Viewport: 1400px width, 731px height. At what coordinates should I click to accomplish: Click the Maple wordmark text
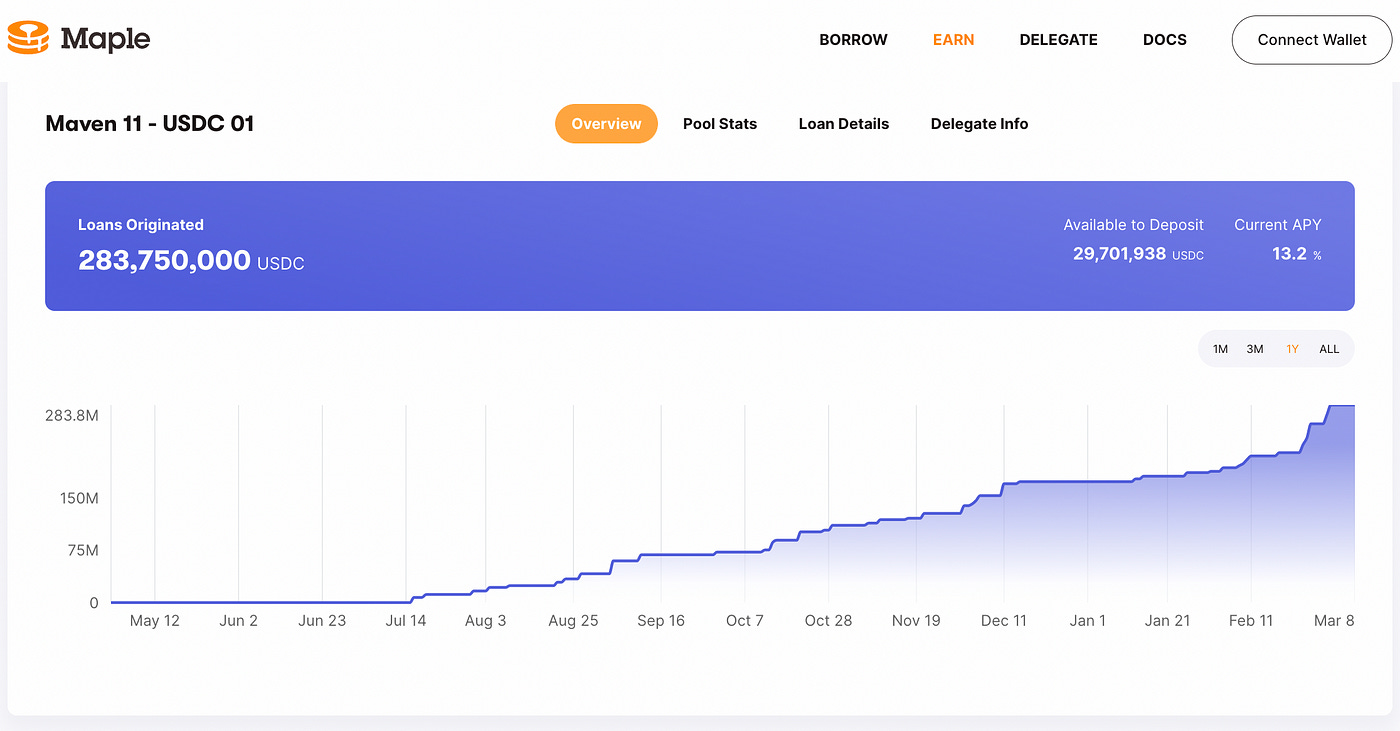[105, 40]
